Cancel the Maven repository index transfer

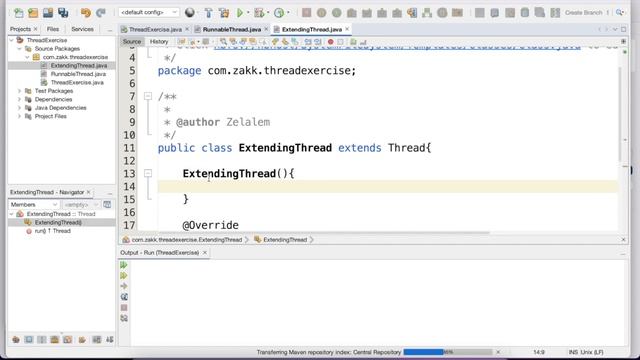tap(498, 352)
